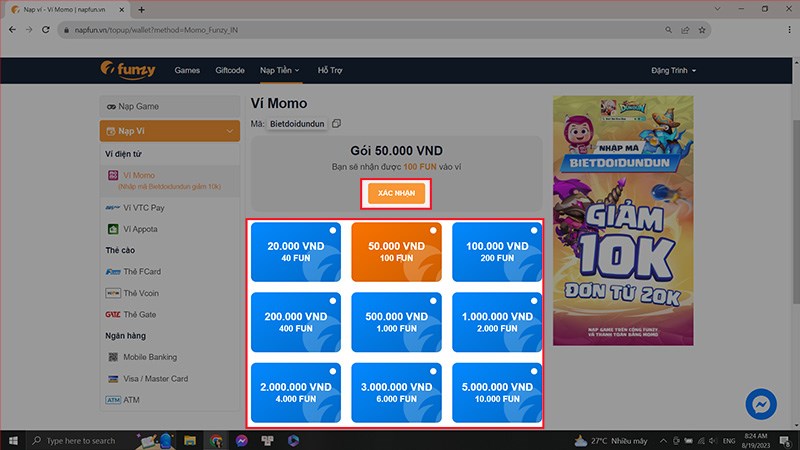
Task: Share this page icon in address bar
Action: click(x=685, y=30)
